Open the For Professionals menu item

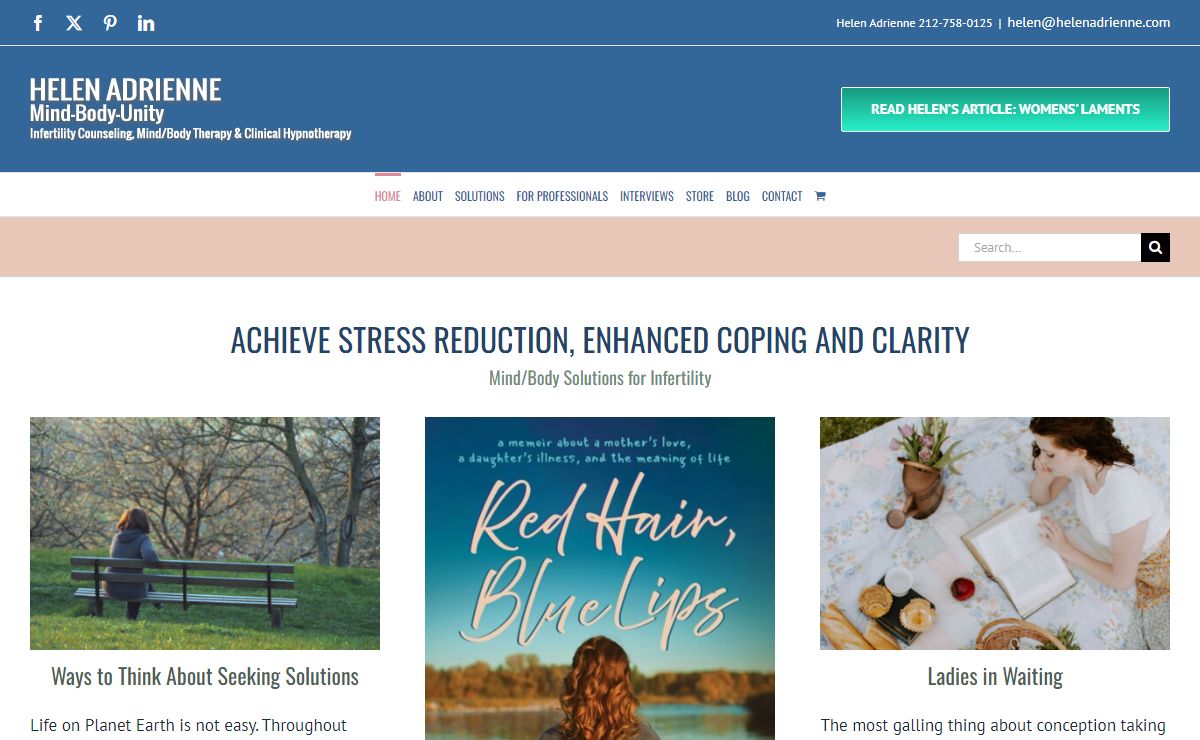[x=562, y=196]
